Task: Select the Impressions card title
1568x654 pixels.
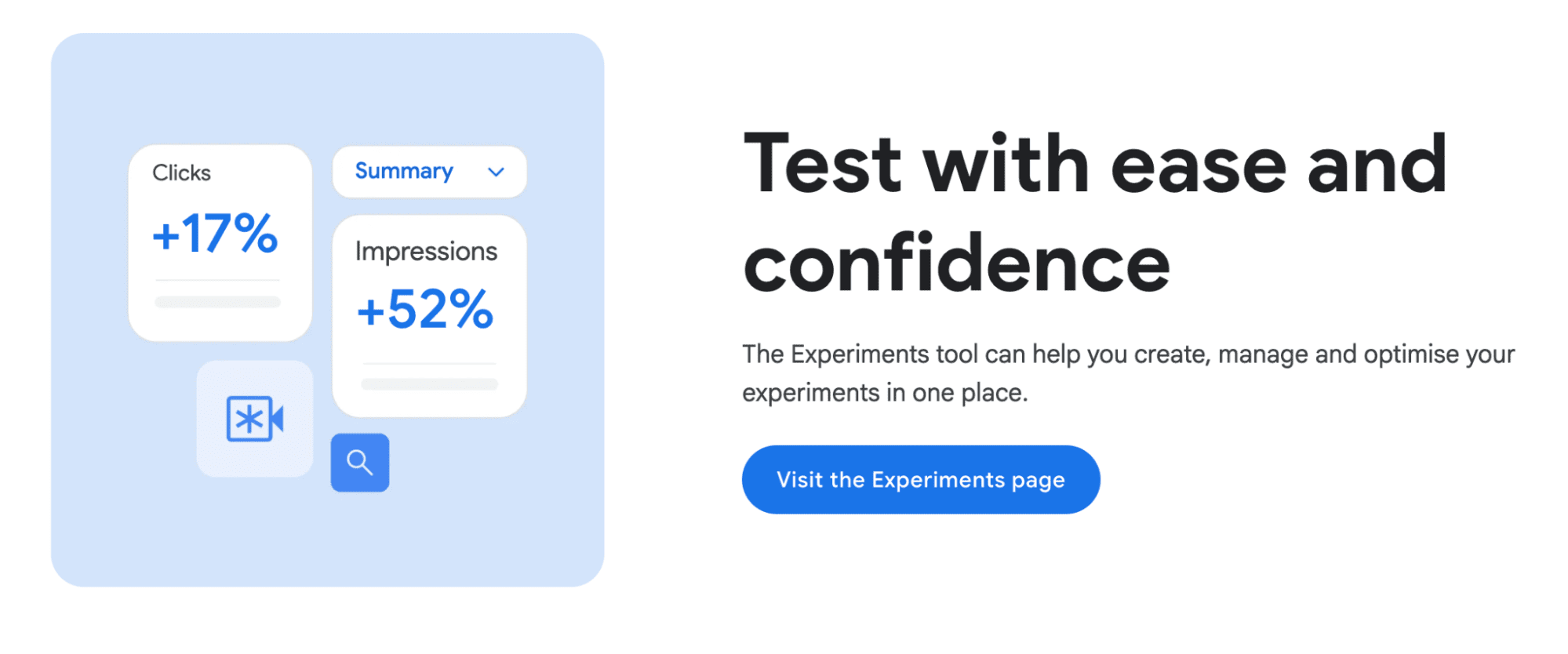Action: point(426,251)
